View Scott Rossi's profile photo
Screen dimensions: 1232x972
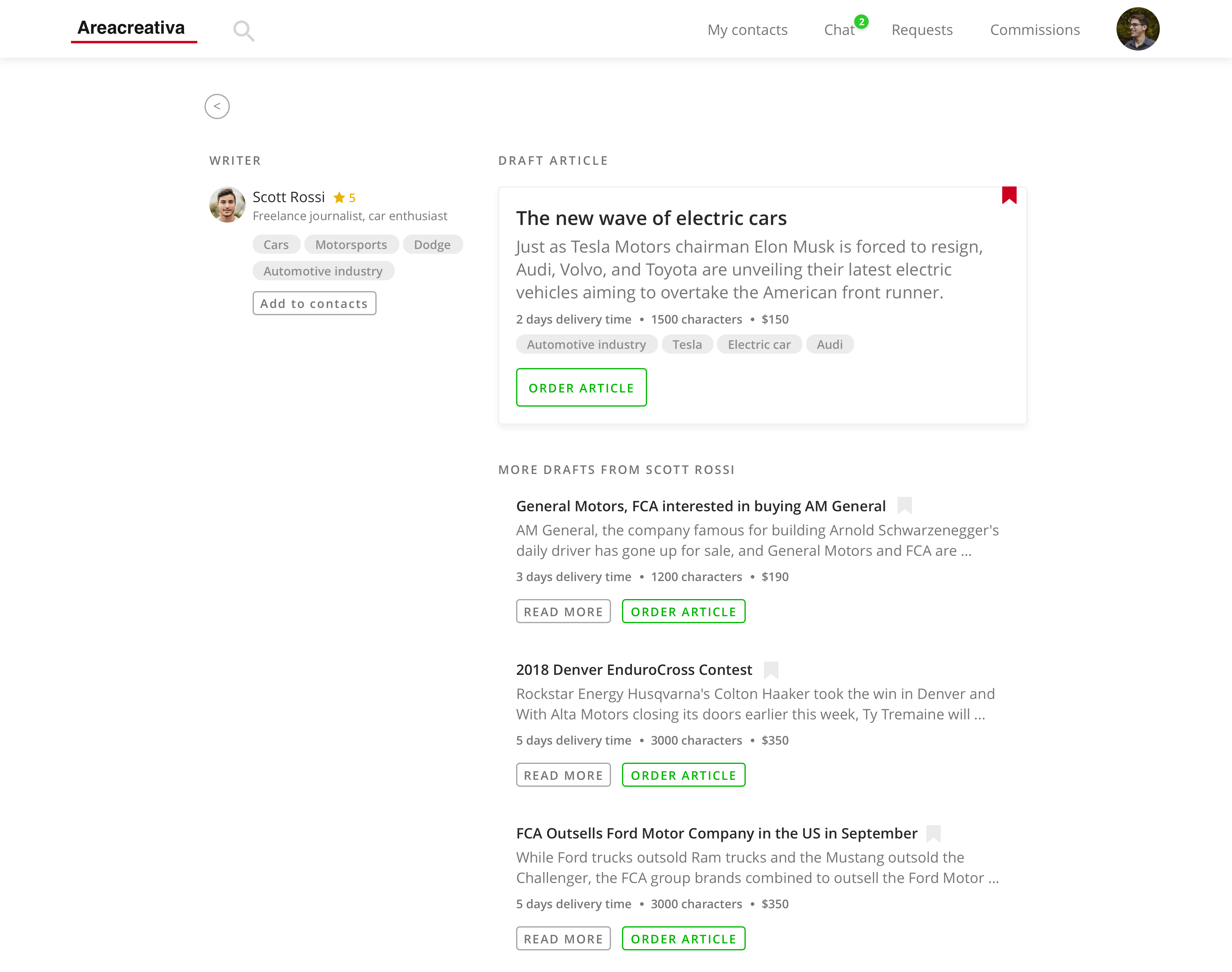(227, 204)
